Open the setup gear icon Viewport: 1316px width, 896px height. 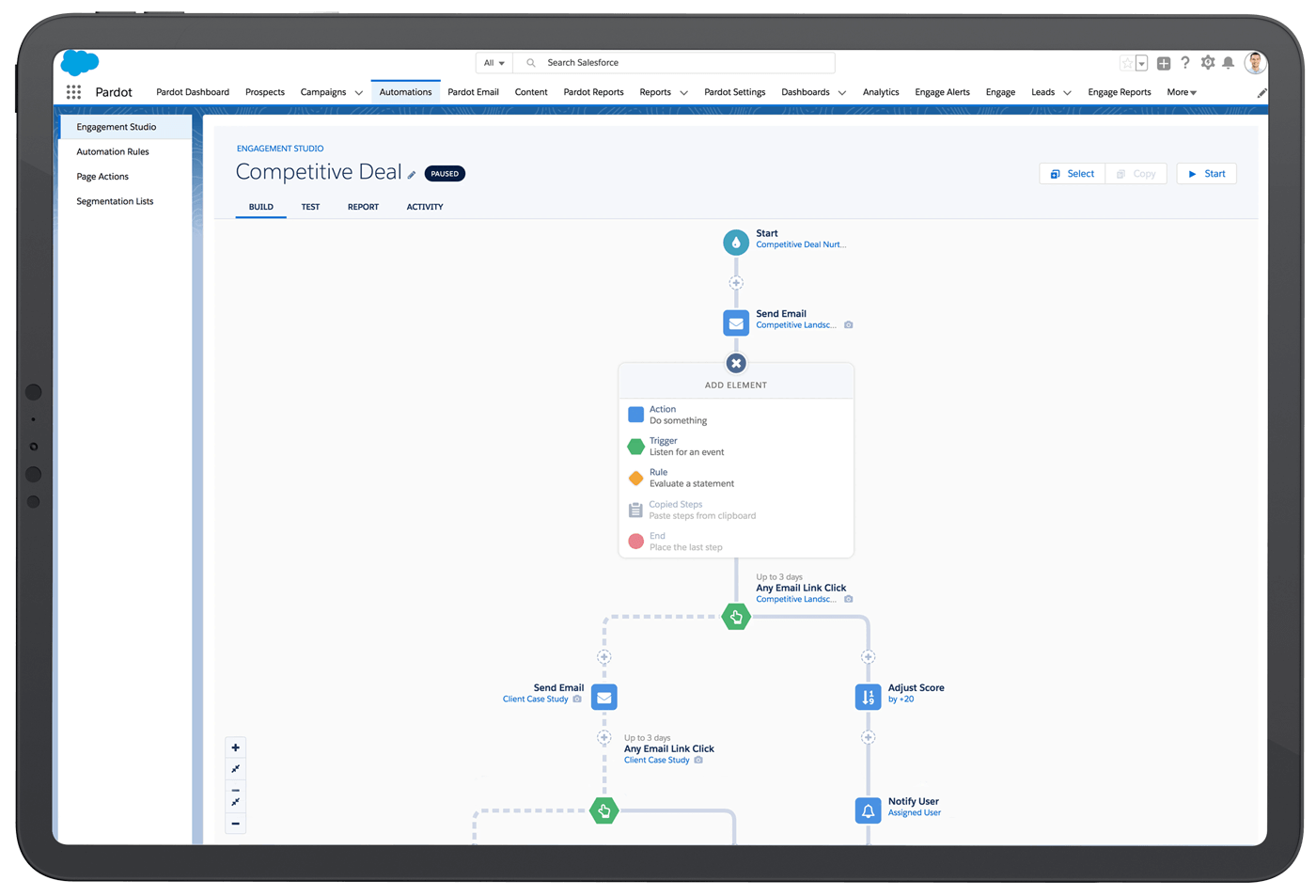pyautogui.click(x=1208, y=63)
